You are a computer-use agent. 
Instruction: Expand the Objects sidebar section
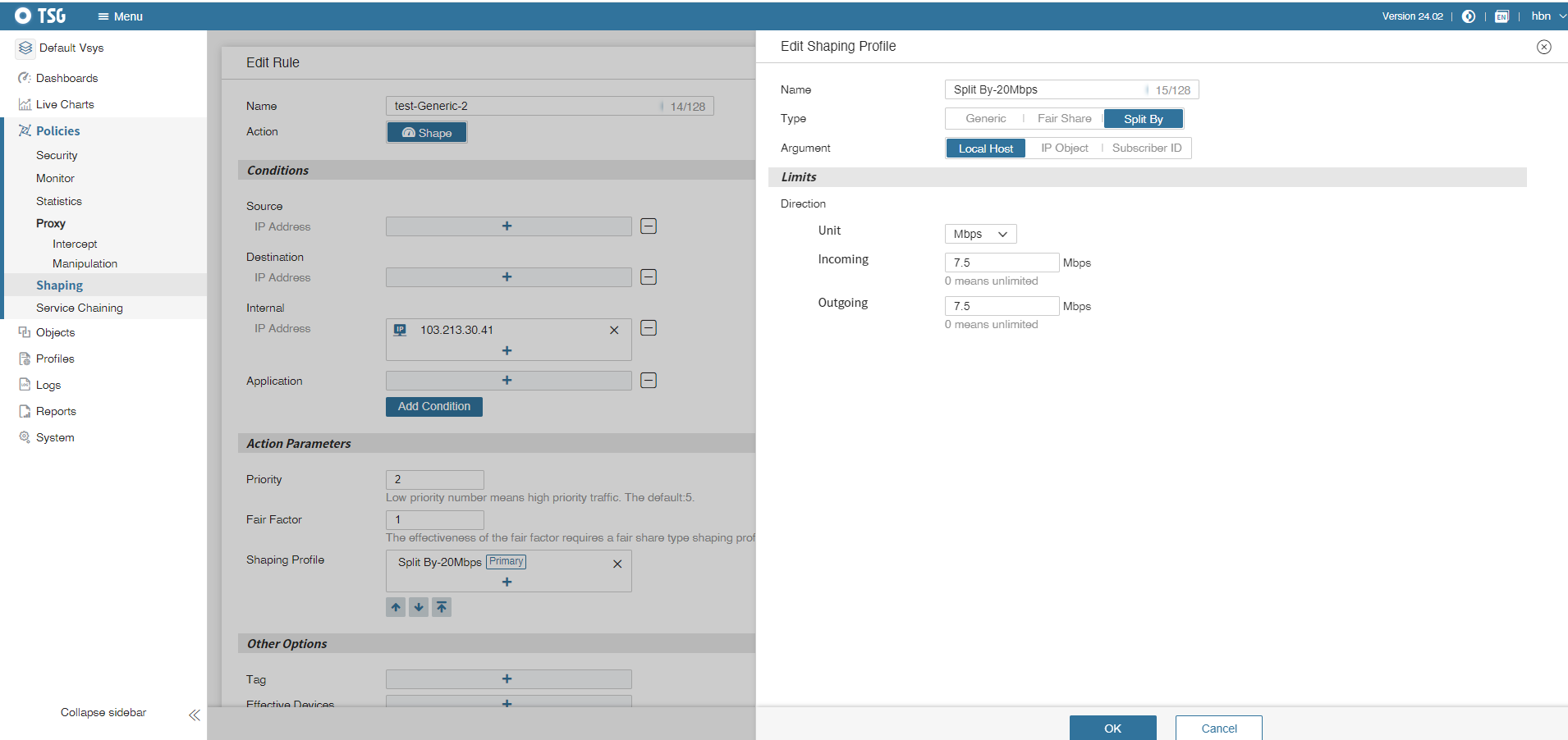pyautogui.click(x=55, y=333)
